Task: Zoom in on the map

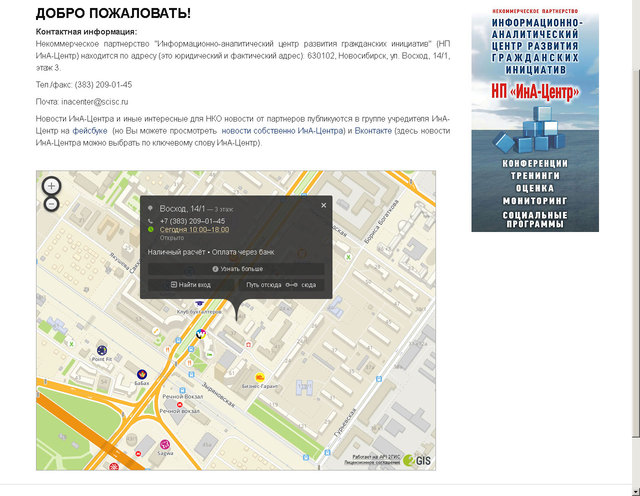Action: point(51,186)
